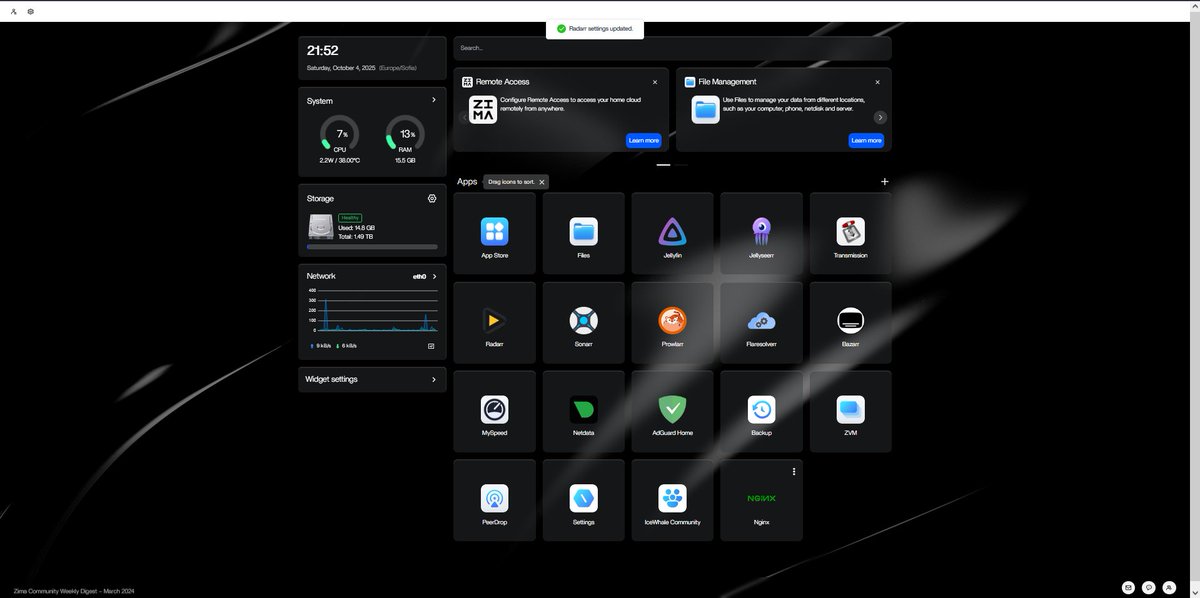The height and width of the screenshot is (598, 1200).
Task: Click the user icon at bottom right
Action: (1169, 587)
